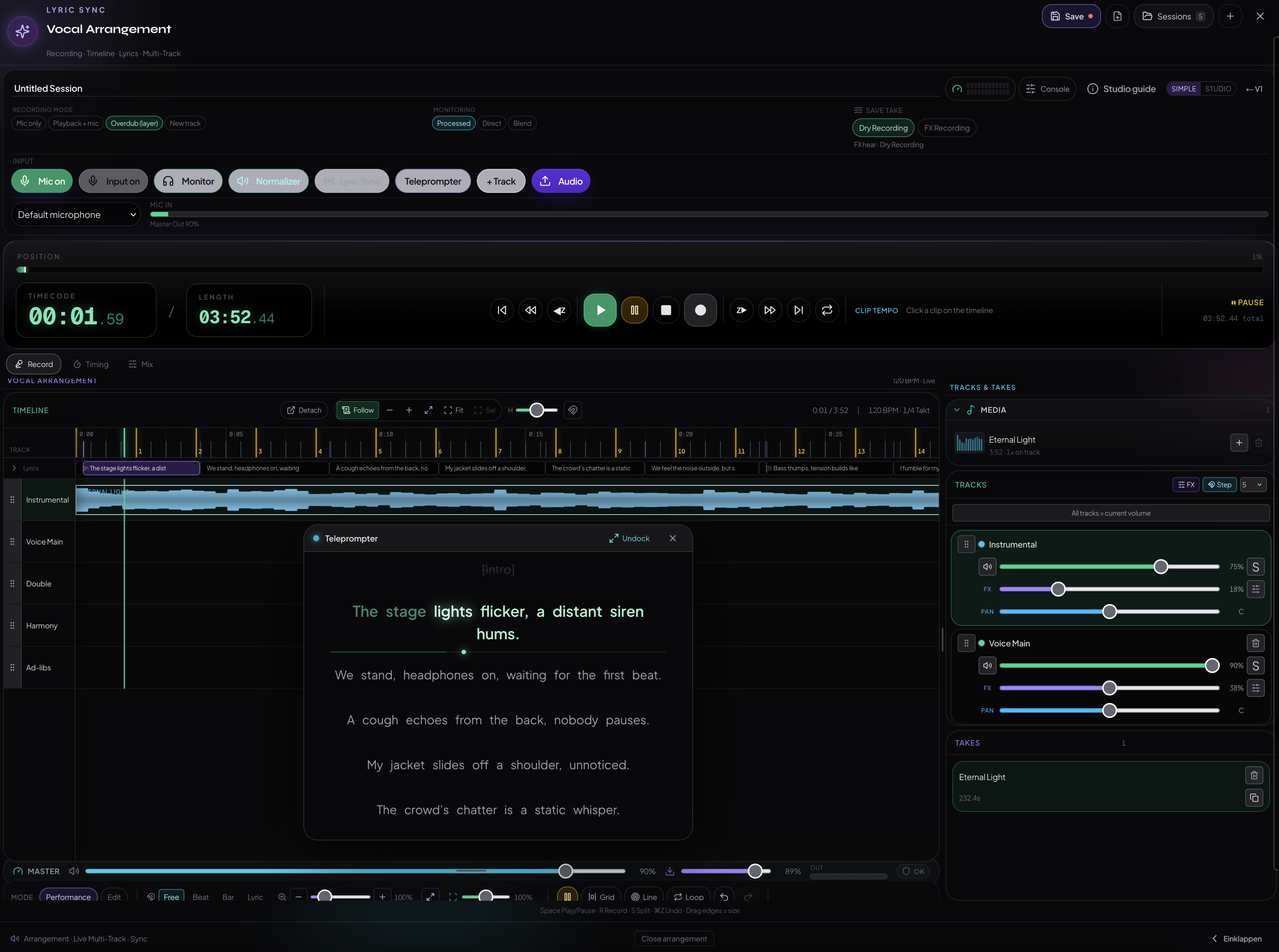Click the Stop transport button
Viewport: 1279px width, 952px height.
point(666,310)
